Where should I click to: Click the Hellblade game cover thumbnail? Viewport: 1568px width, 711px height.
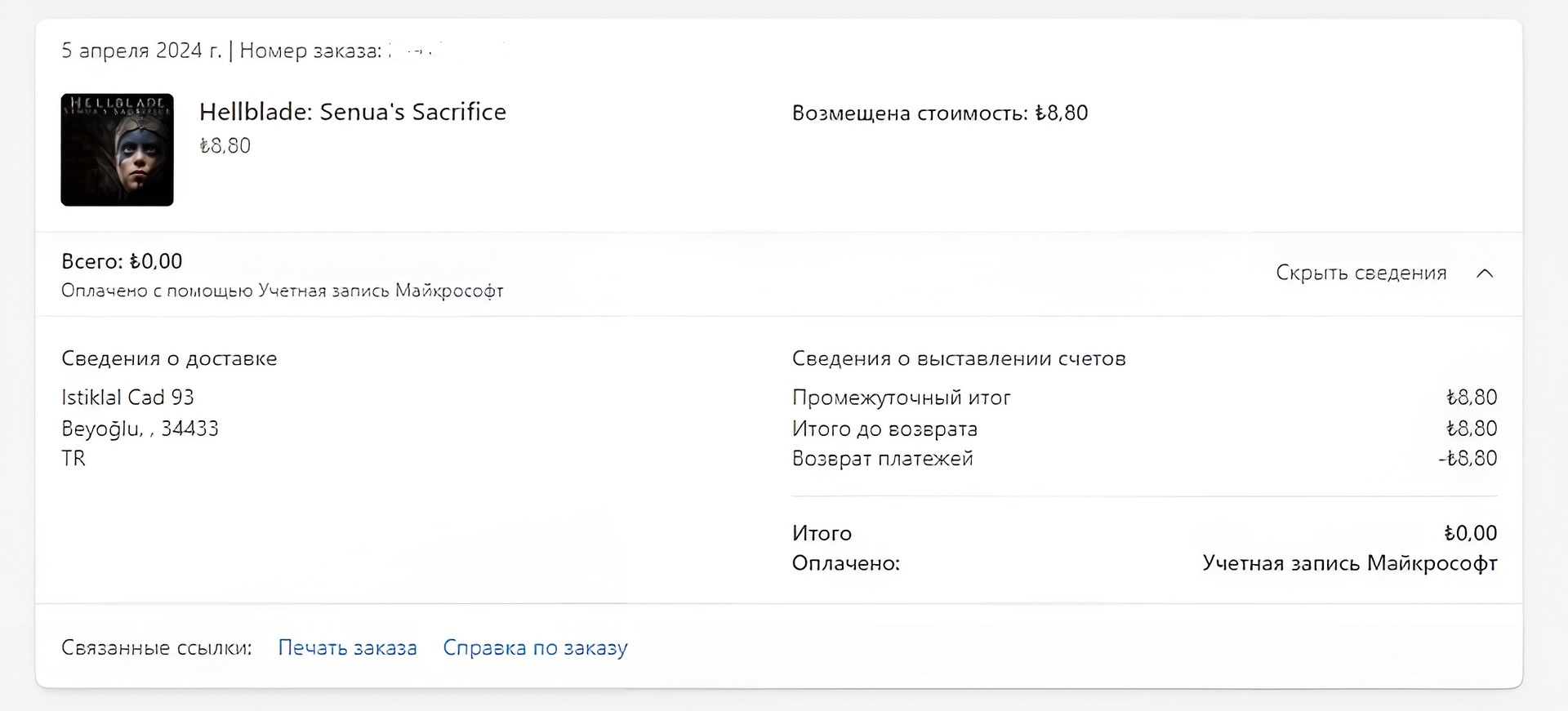117,149
